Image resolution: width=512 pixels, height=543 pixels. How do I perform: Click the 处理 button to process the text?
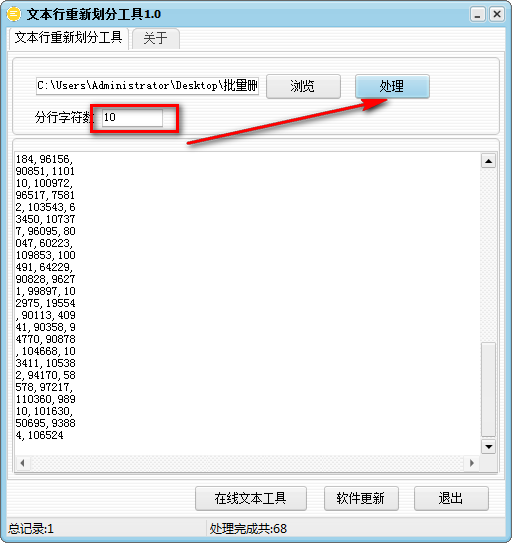[392, 86]
